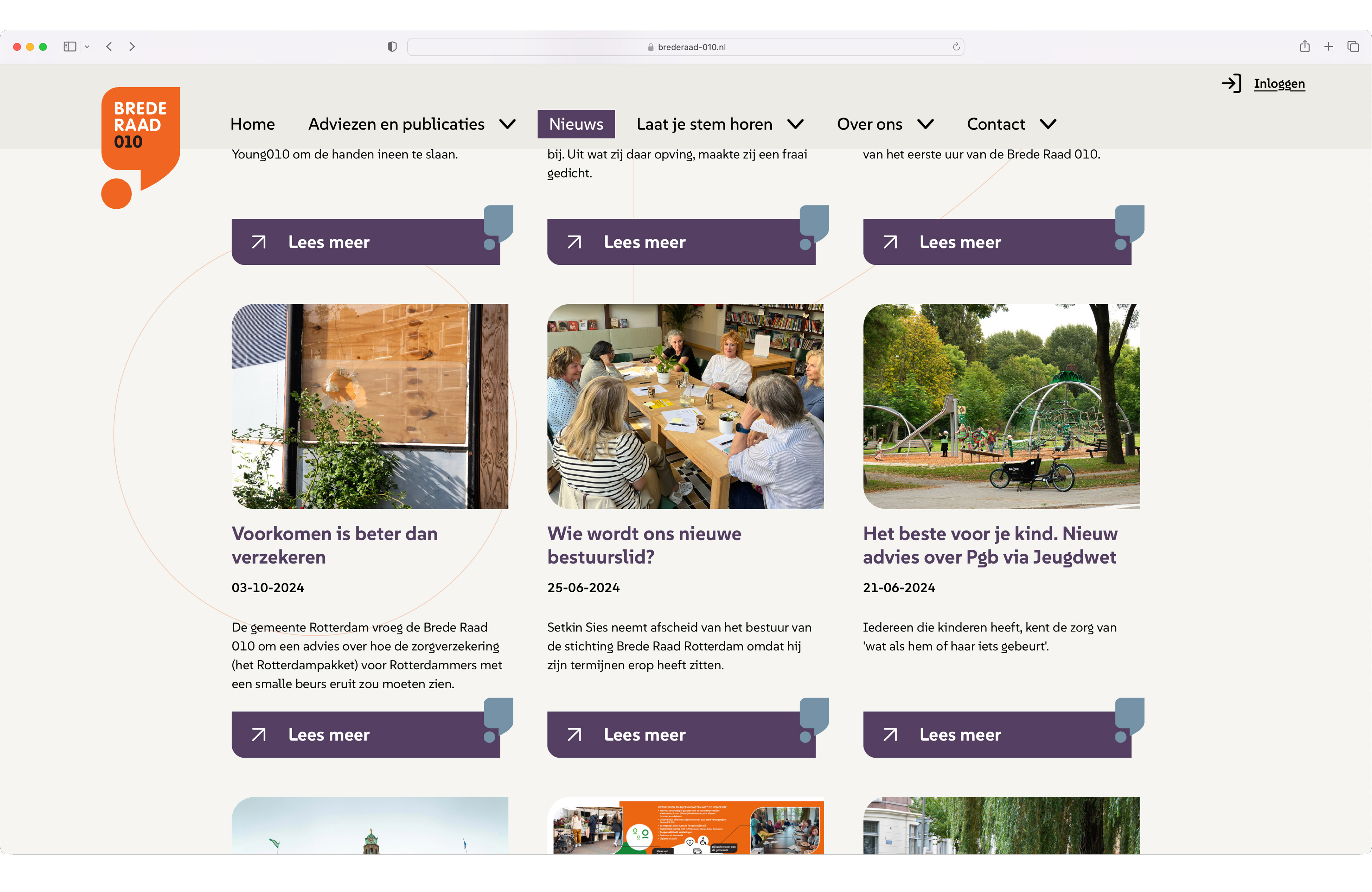
Task: Open a new tab with plus icon
Action: (x=1329, y=47)
